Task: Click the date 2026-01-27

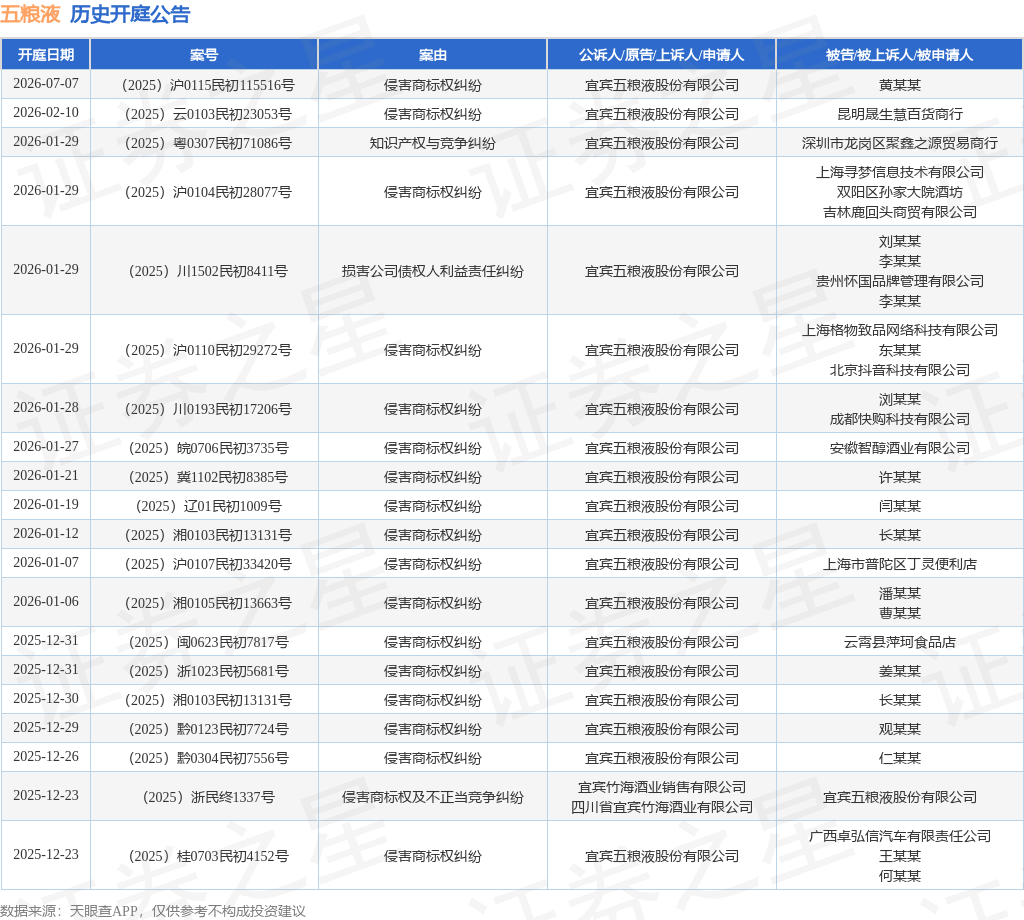Action: pos(46,447)
